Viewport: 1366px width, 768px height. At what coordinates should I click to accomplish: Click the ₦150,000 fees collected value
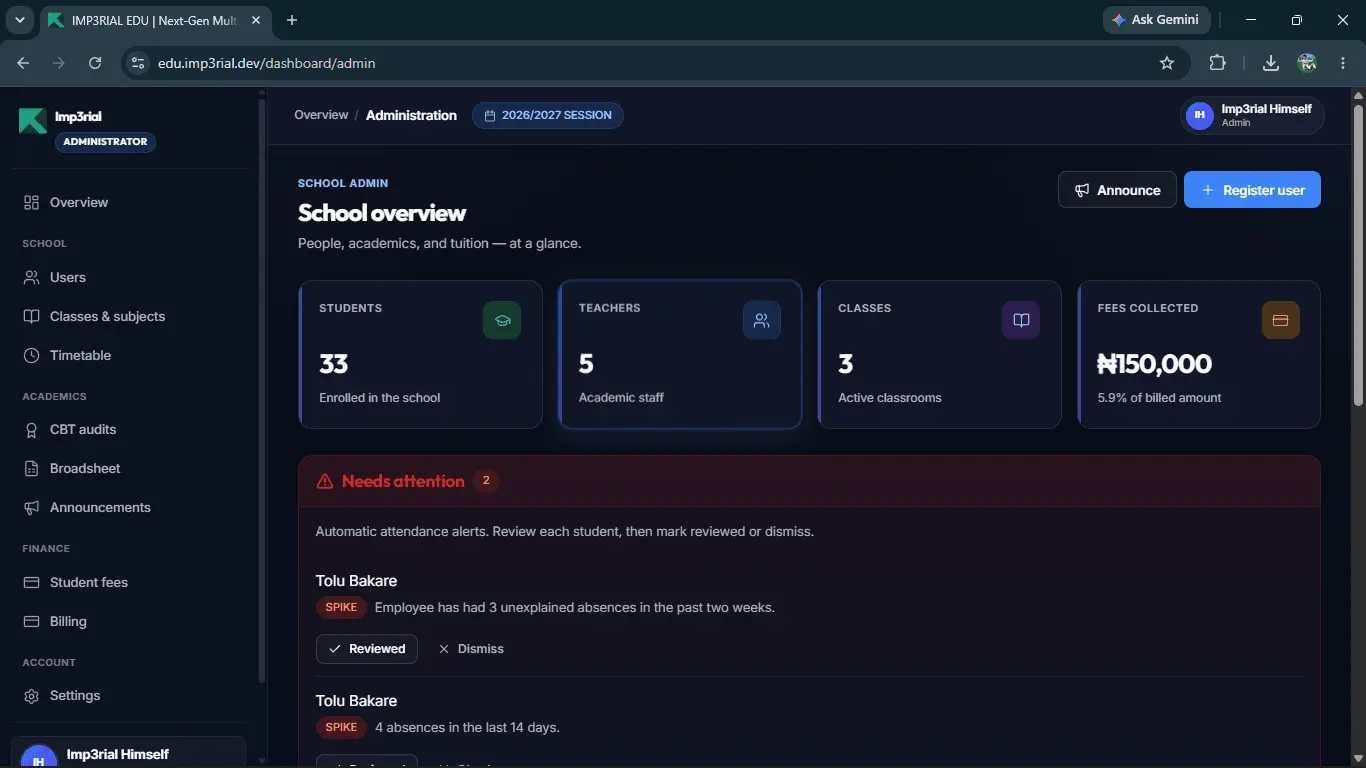[1154, 364]
